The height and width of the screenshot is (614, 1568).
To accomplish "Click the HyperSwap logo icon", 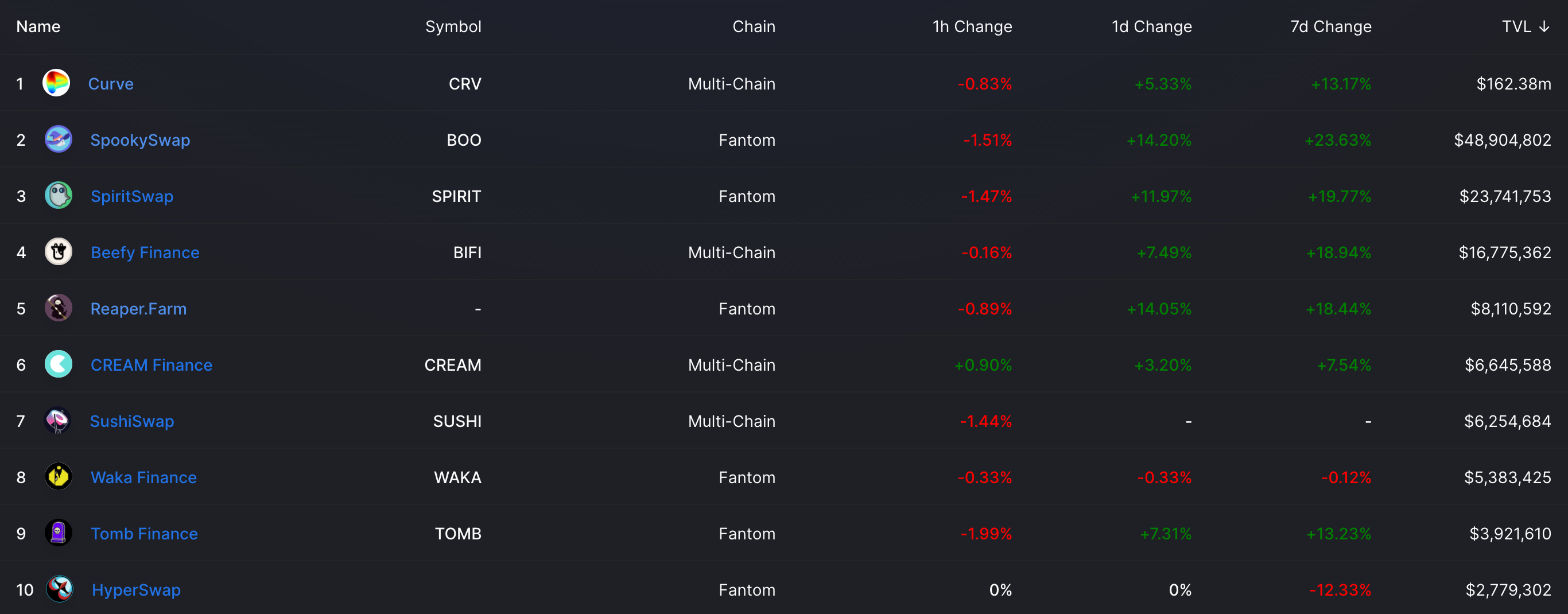I will tap(60, 589).
